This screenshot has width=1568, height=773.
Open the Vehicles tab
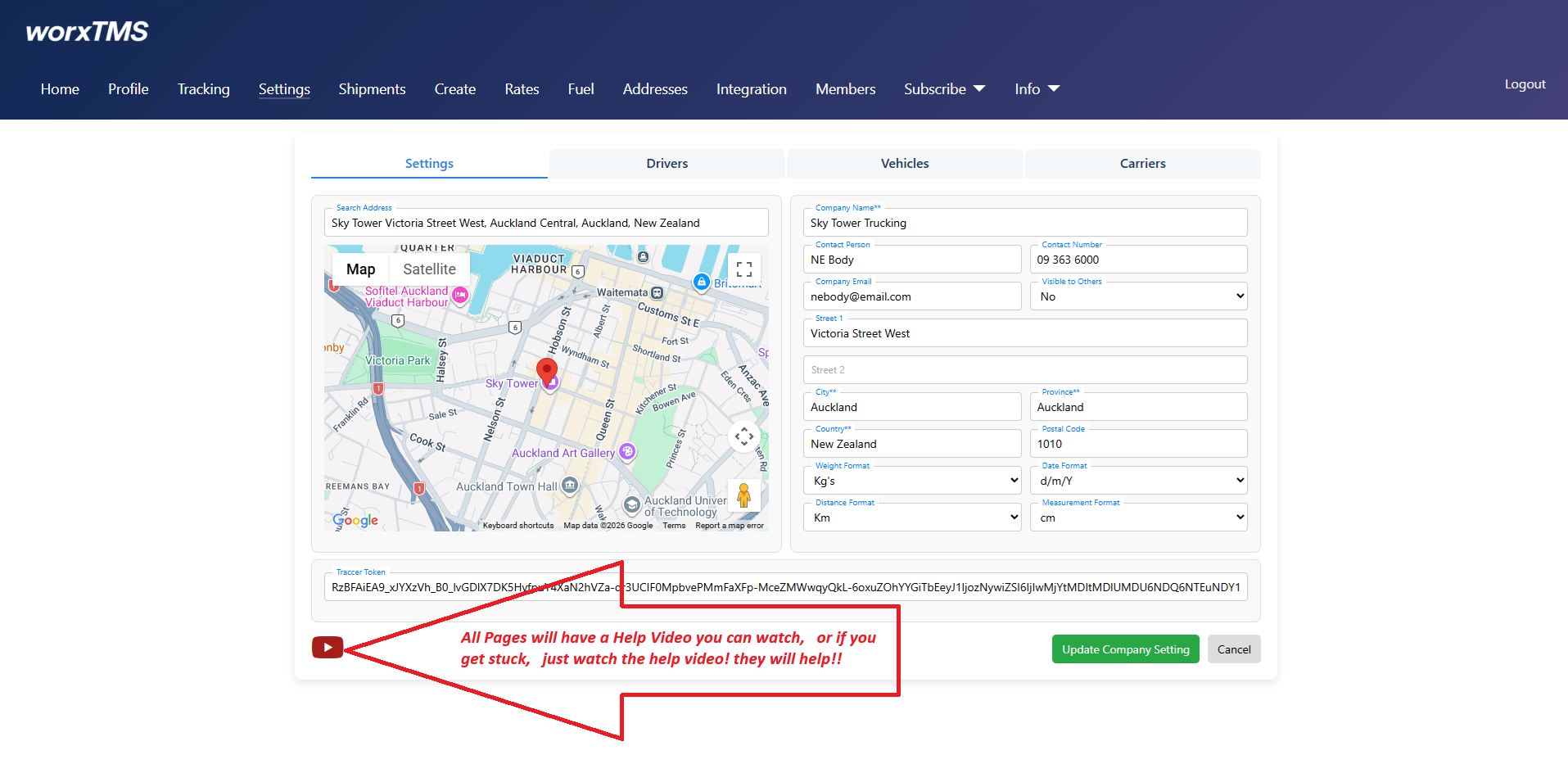coord(905,164)
